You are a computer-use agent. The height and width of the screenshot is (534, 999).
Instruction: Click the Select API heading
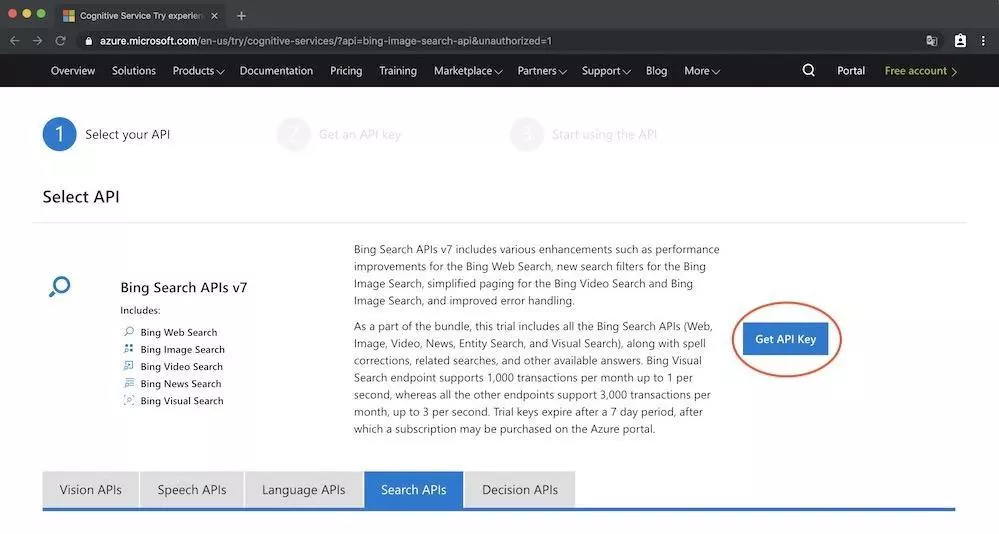(x=81, y=197)
